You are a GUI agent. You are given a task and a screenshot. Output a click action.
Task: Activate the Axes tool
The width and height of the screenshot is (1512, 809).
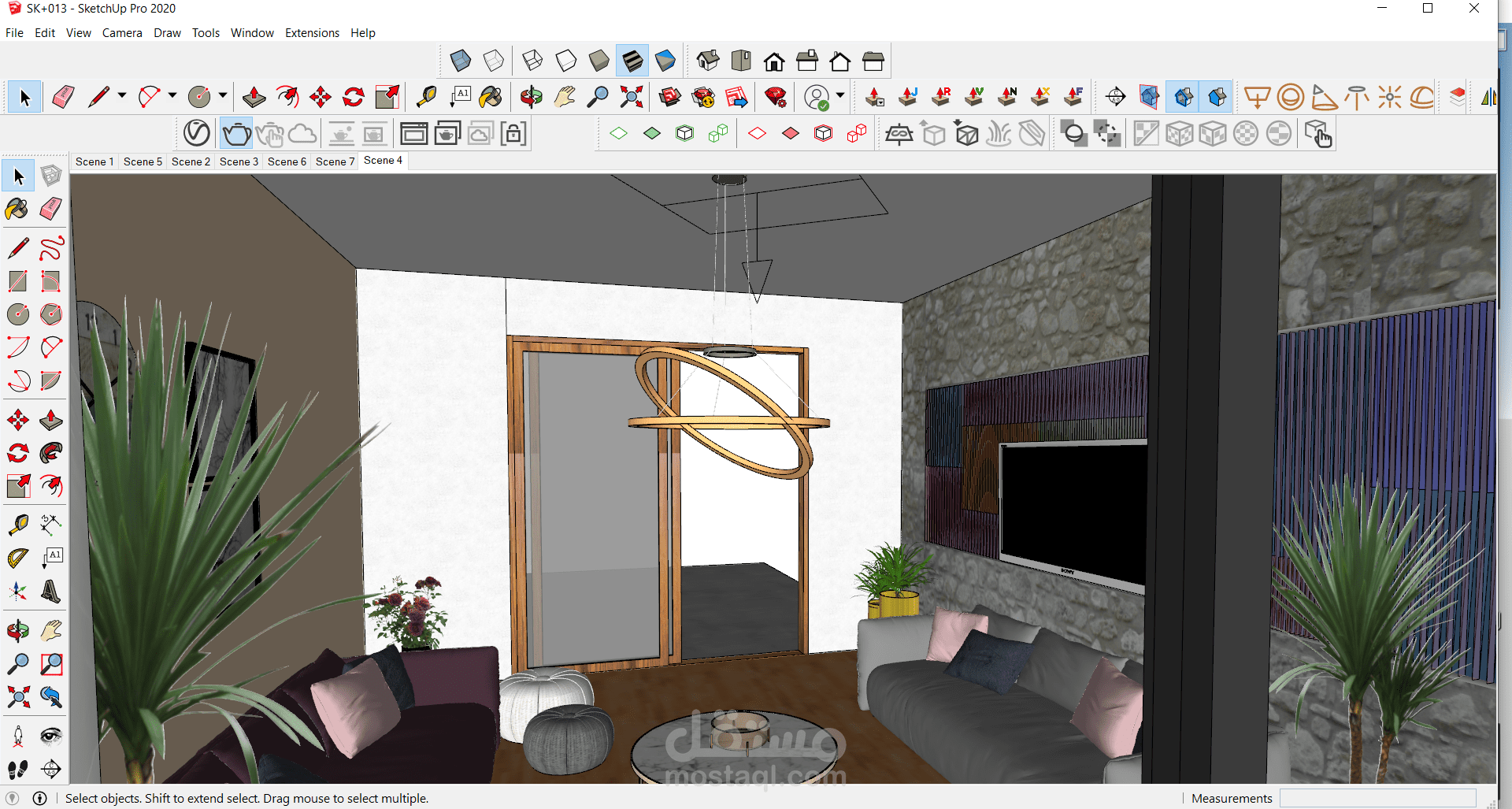click(x=18, y=591)
